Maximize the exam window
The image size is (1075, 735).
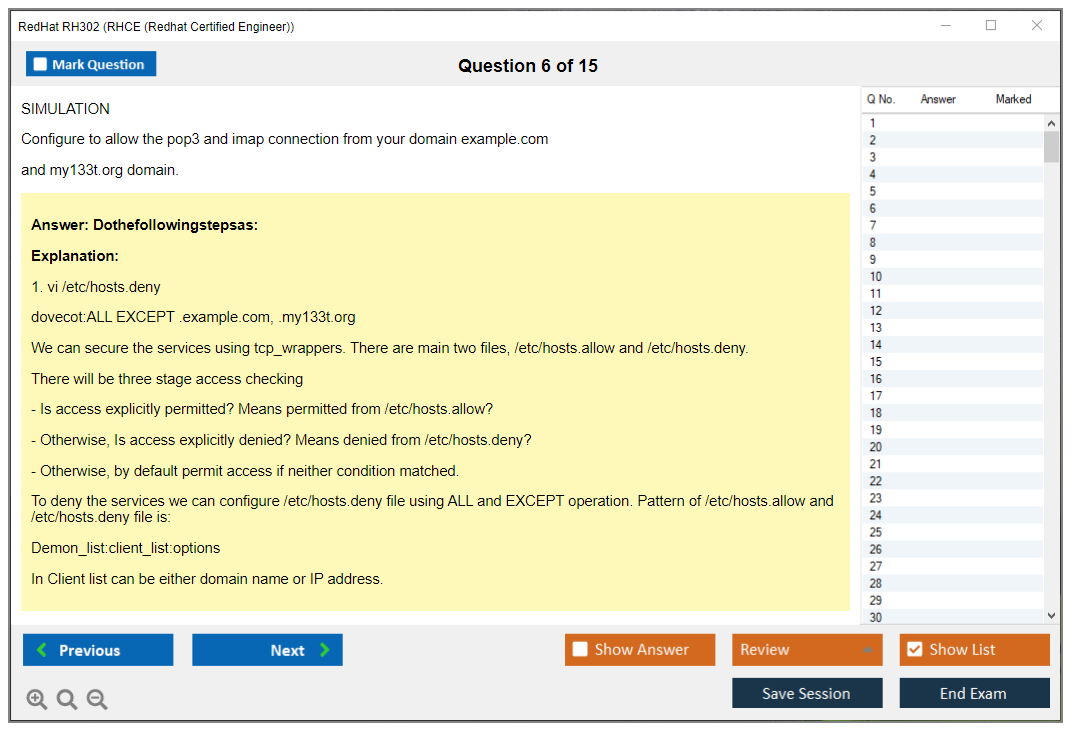point(991,26)
